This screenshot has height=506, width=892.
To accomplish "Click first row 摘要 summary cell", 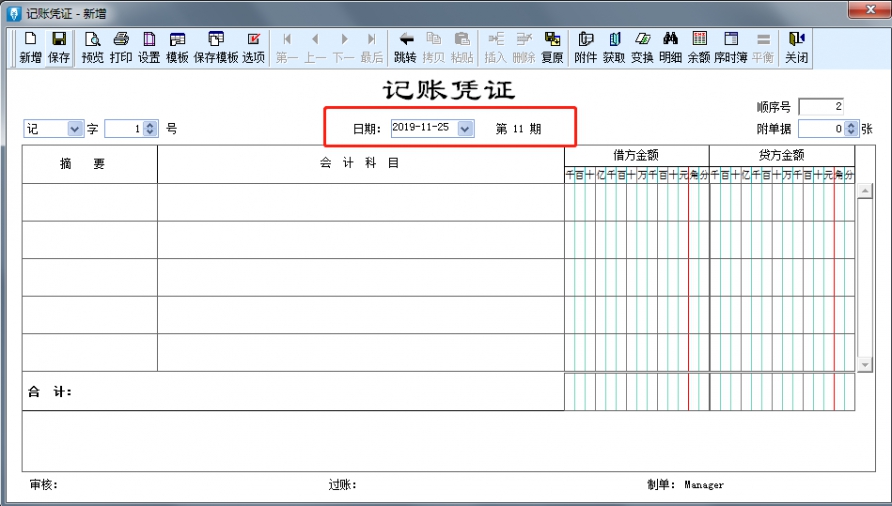I will (90, 202).
